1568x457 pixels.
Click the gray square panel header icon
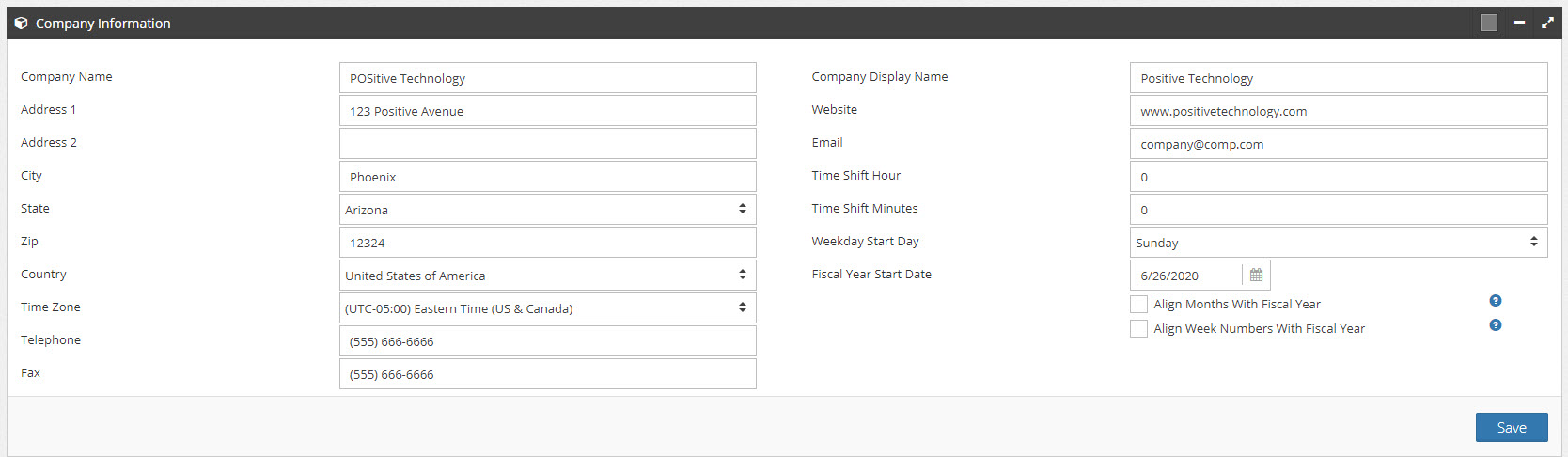point(1489,23)
